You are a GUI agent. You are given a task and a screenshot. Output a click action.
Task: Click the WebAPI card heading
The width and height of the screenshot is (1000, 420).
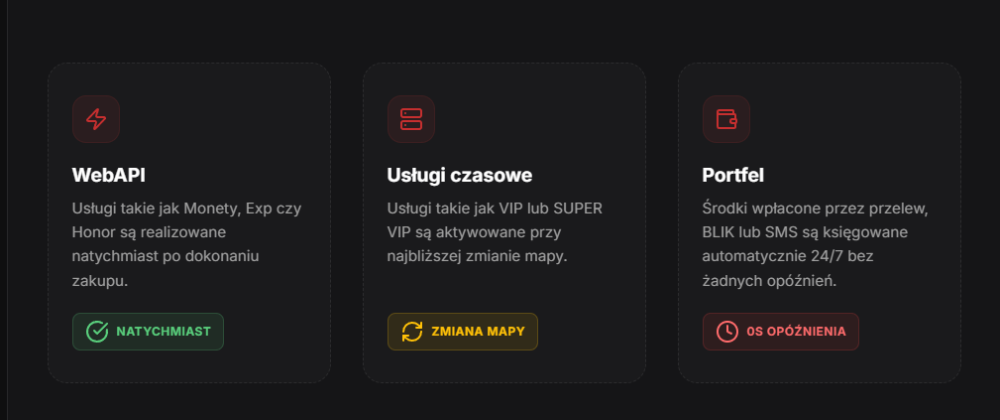click(108, 175)
